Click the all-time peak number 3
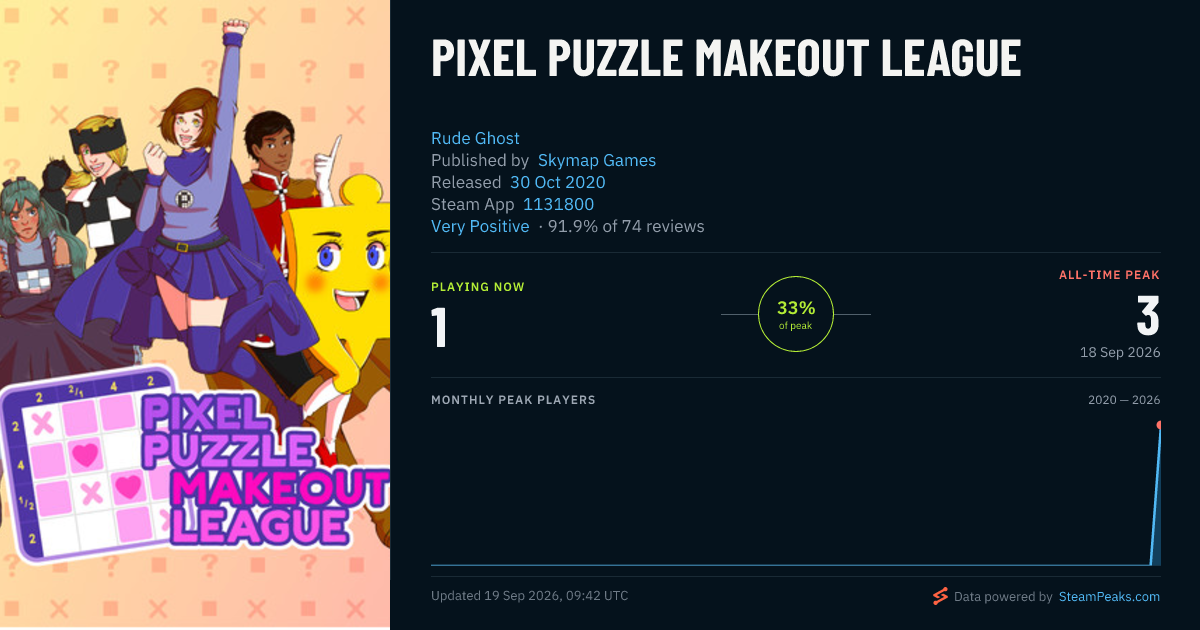 click(x=1148, y=315)
